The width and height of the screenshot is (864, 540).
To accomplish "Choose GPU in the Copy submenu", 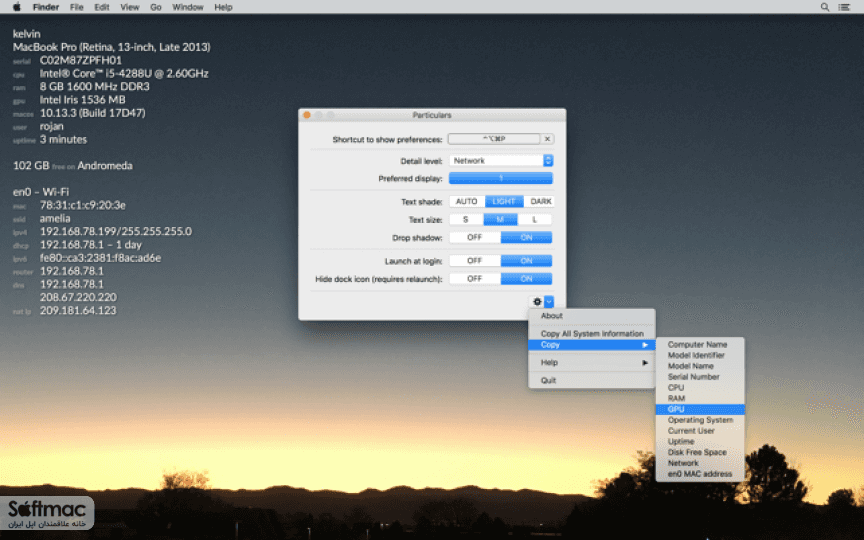I will (x=700, y=409).
